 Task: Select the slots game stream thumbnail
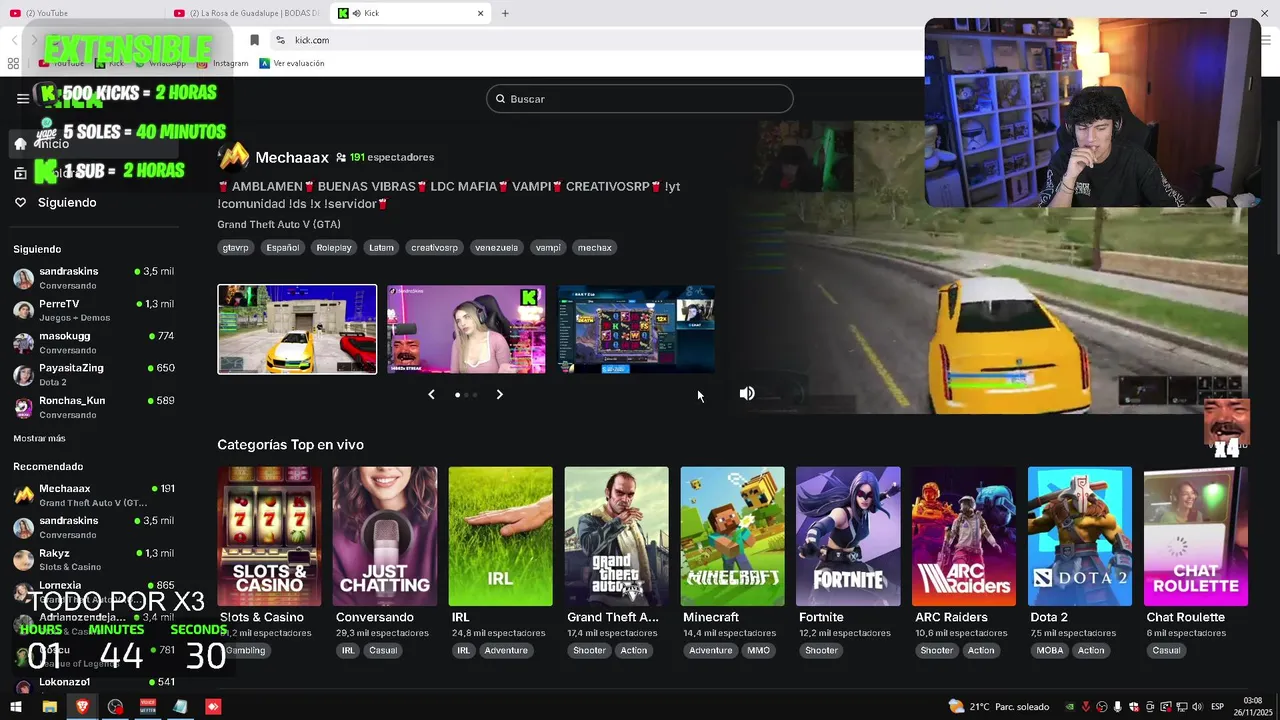point(636,329)
